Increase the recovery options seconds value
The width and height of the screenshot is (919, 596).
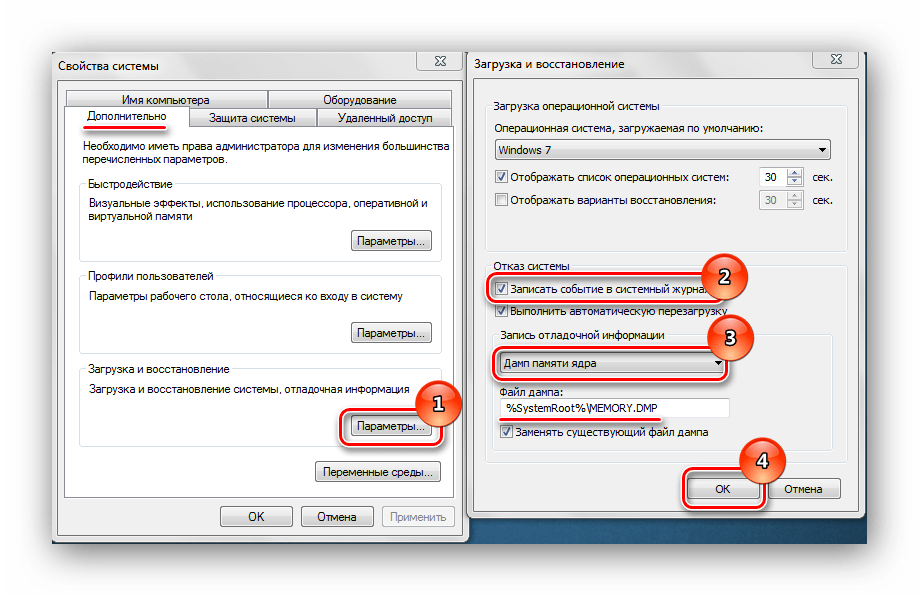795,196
